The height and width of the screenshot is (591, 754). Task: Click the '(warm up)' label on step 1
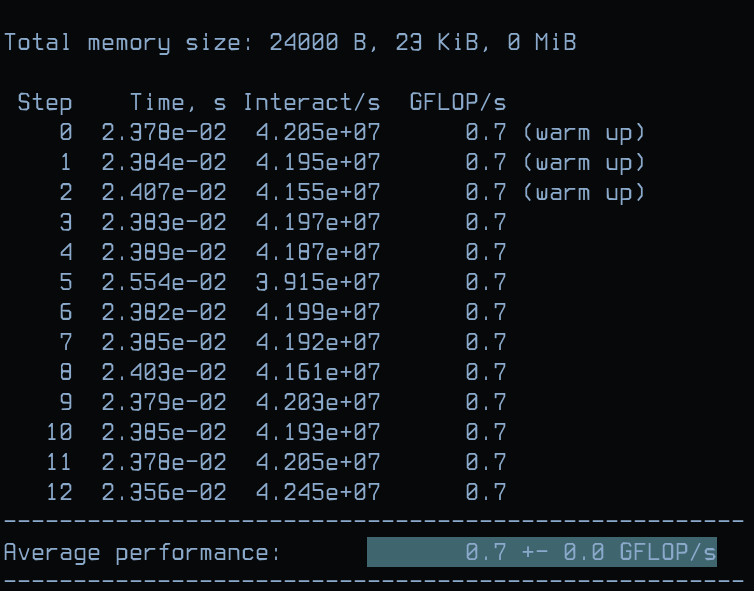[x=583, y=163]
